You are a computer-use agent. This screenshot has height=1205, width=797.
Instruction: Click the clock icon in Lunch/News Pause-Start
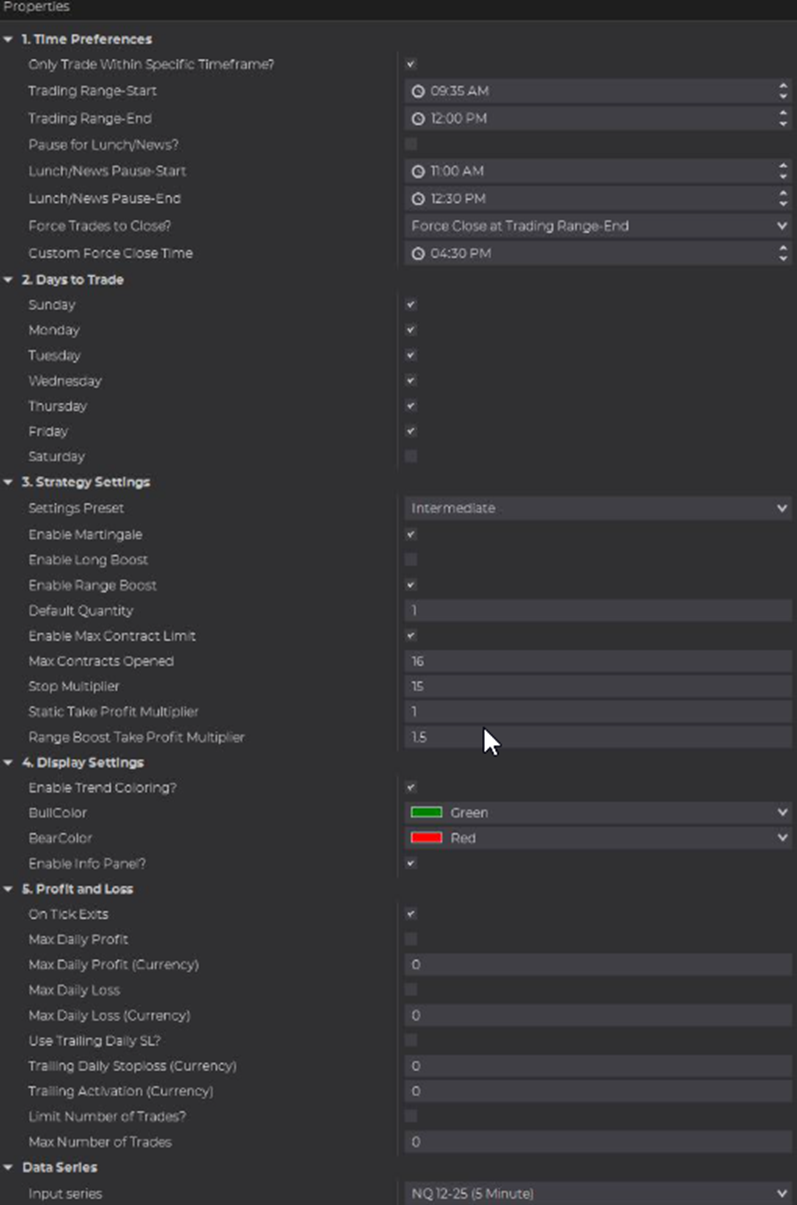[418, 171]
